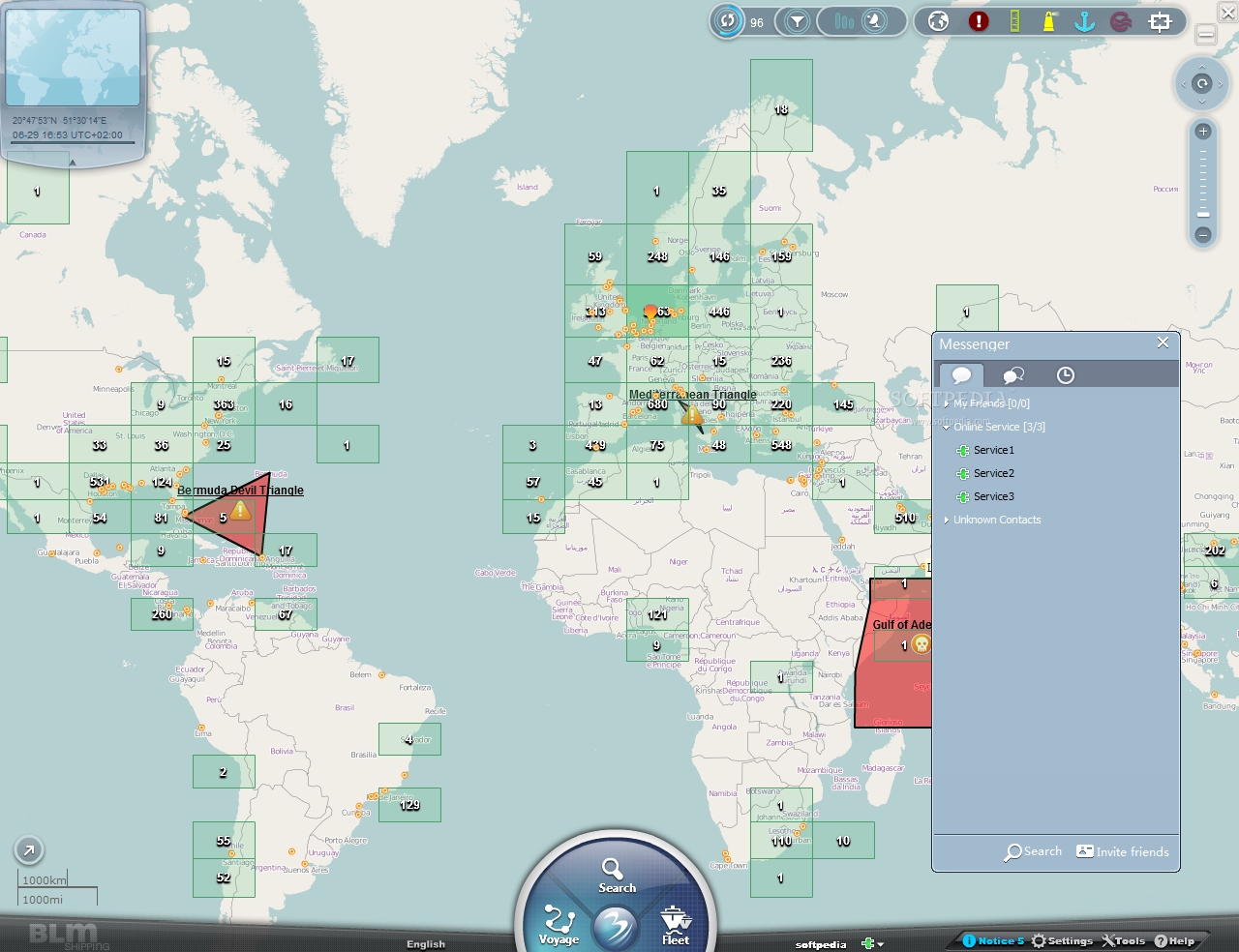Click the 548 ship cluster cell

(x=781, y=445)
